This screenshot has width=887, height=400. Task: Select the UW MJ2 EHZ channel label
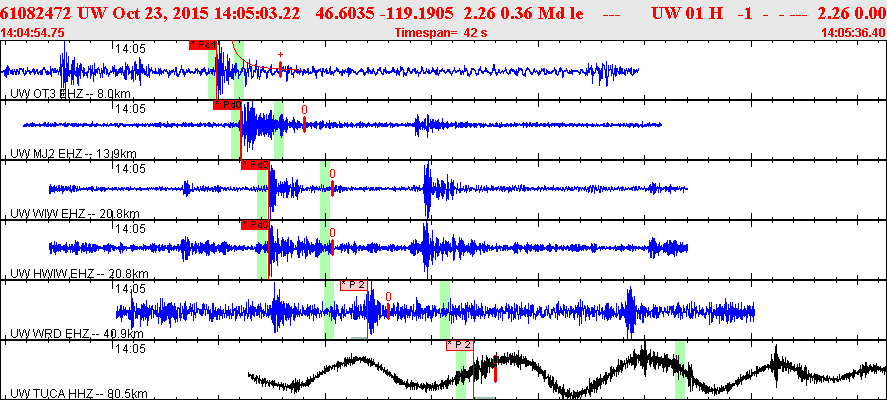point(74,154)
